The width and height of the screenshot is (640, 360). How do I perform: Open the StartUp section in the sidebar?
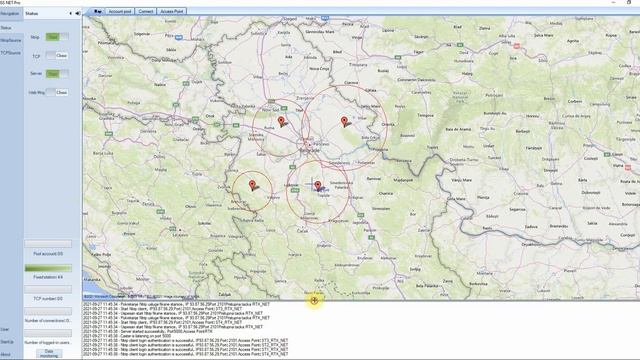click(x=7, y=342)
